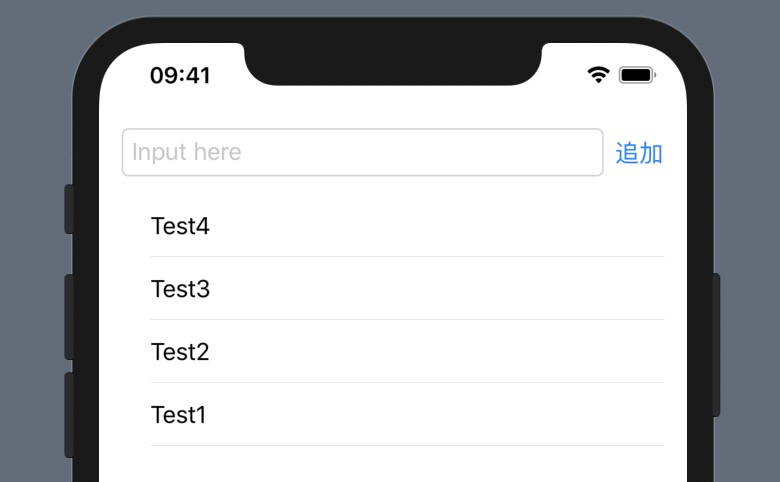Viewport: 780px width, 482px height.
Task: Click the volume up hardware button
Action: tap(69, 317)
